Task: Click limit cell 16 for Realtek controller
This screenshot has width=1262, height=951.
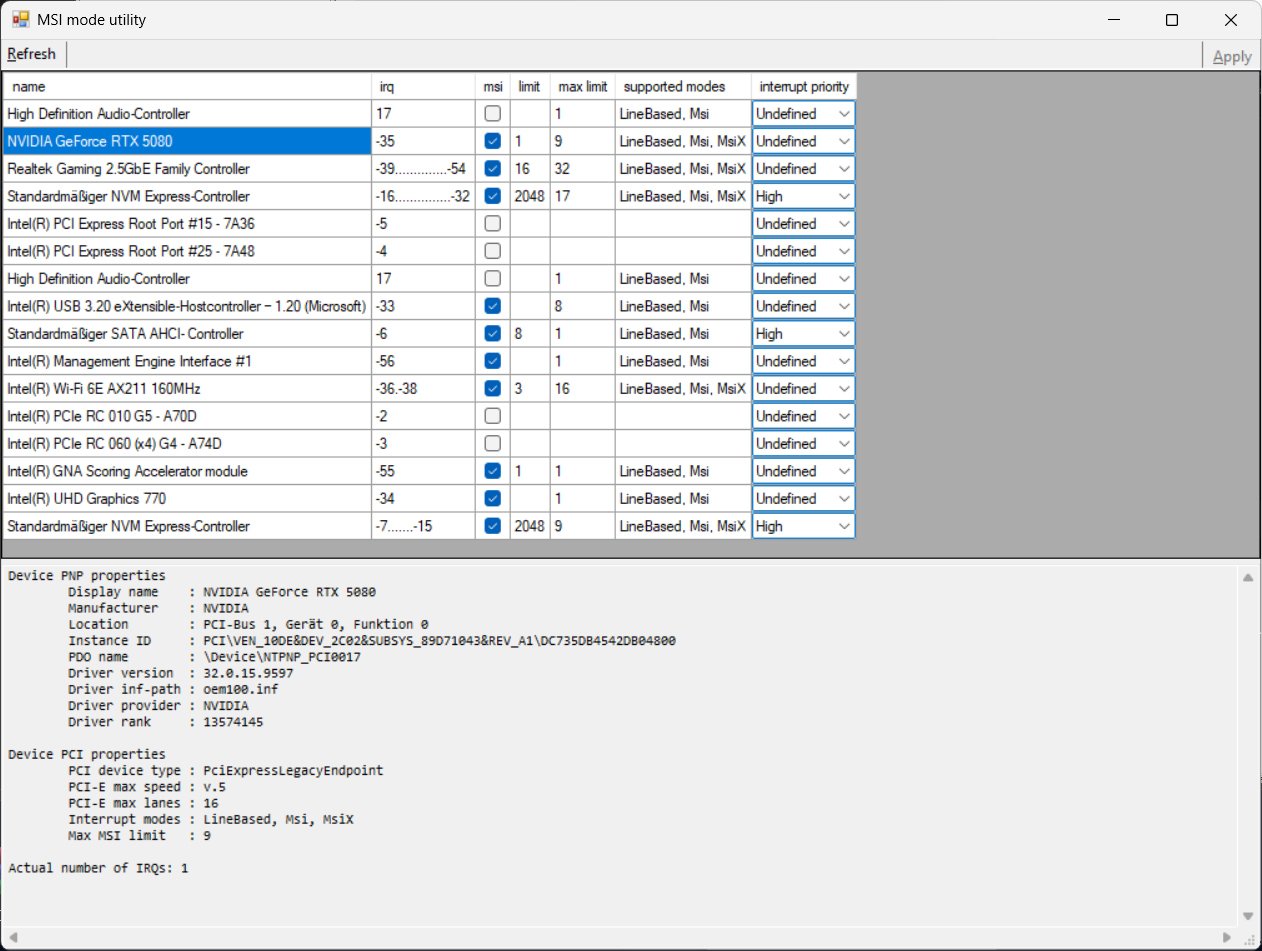Action: (530, 169)
